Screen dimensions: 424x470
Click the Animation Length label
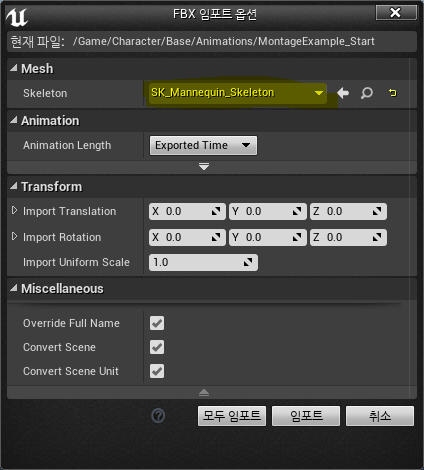click(67, 145)
